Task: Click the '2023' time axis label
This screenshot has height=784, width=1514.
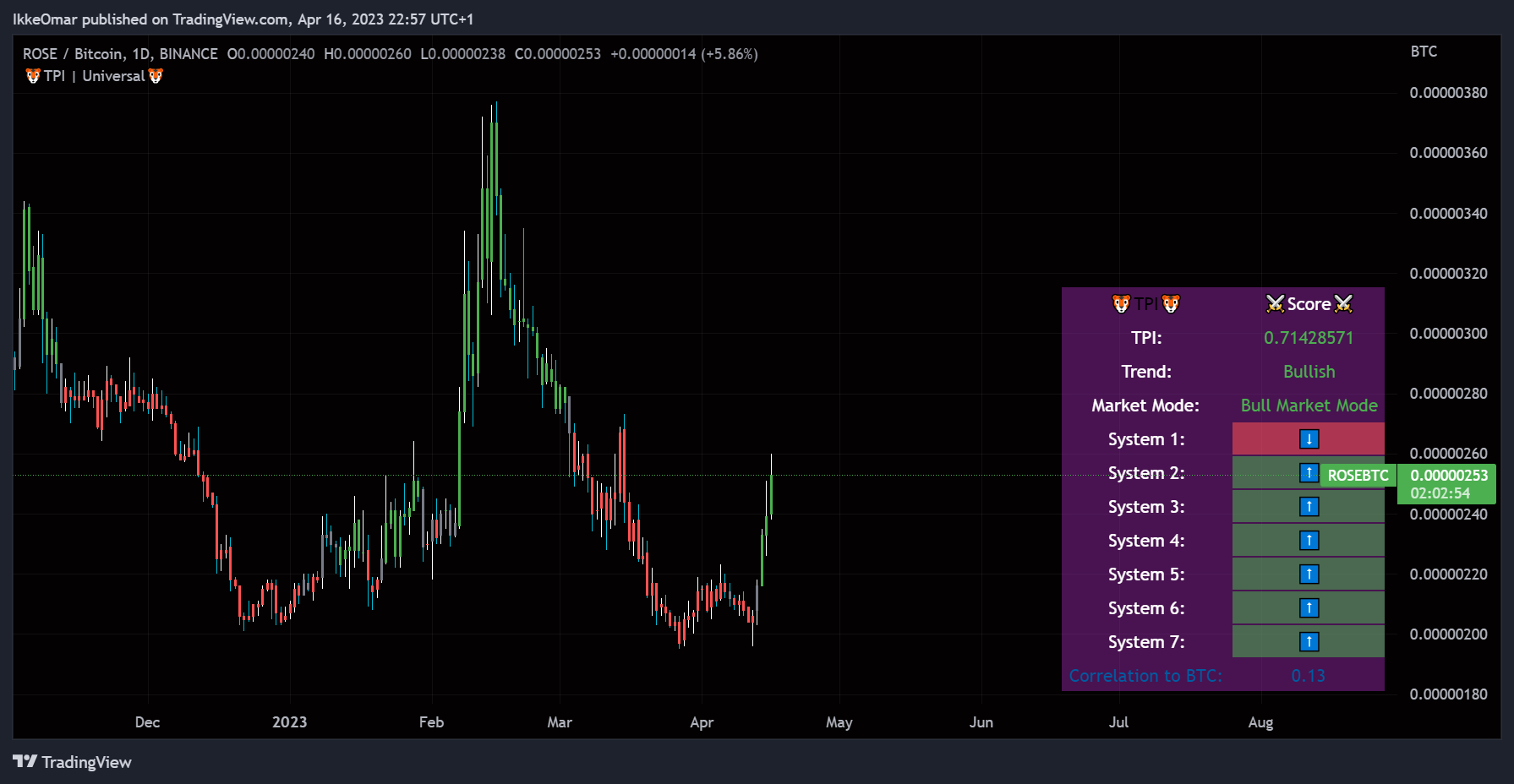Action: 289,722
